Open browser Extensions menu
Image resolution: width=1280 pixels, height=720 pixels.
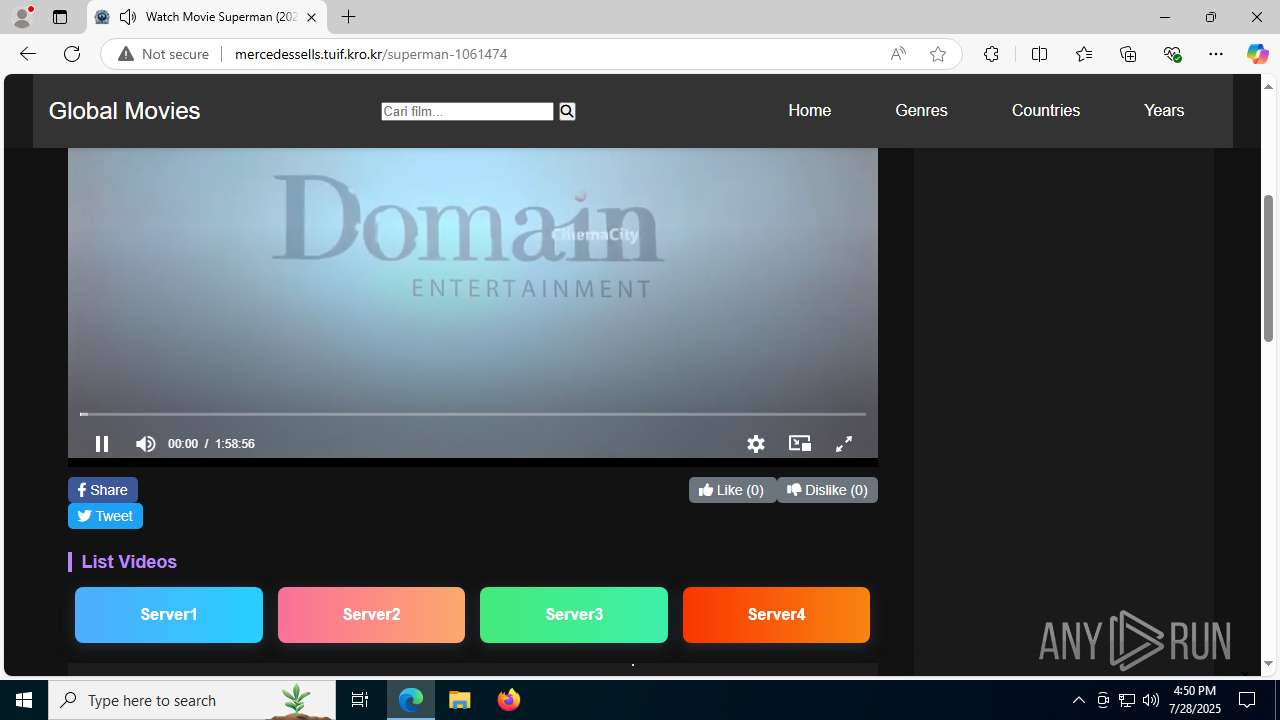991,54
